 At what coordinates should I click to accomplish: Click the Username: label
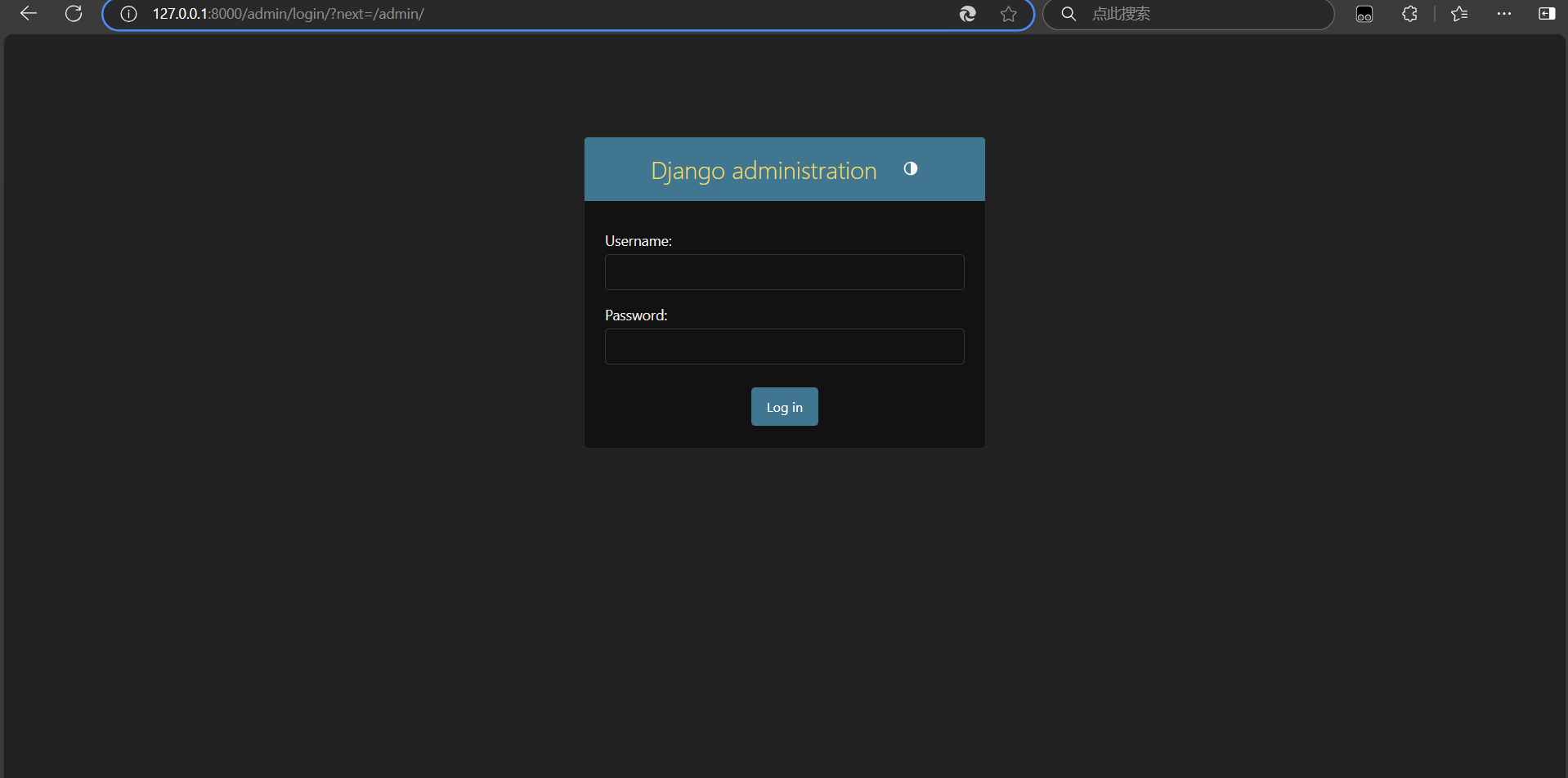638,241
